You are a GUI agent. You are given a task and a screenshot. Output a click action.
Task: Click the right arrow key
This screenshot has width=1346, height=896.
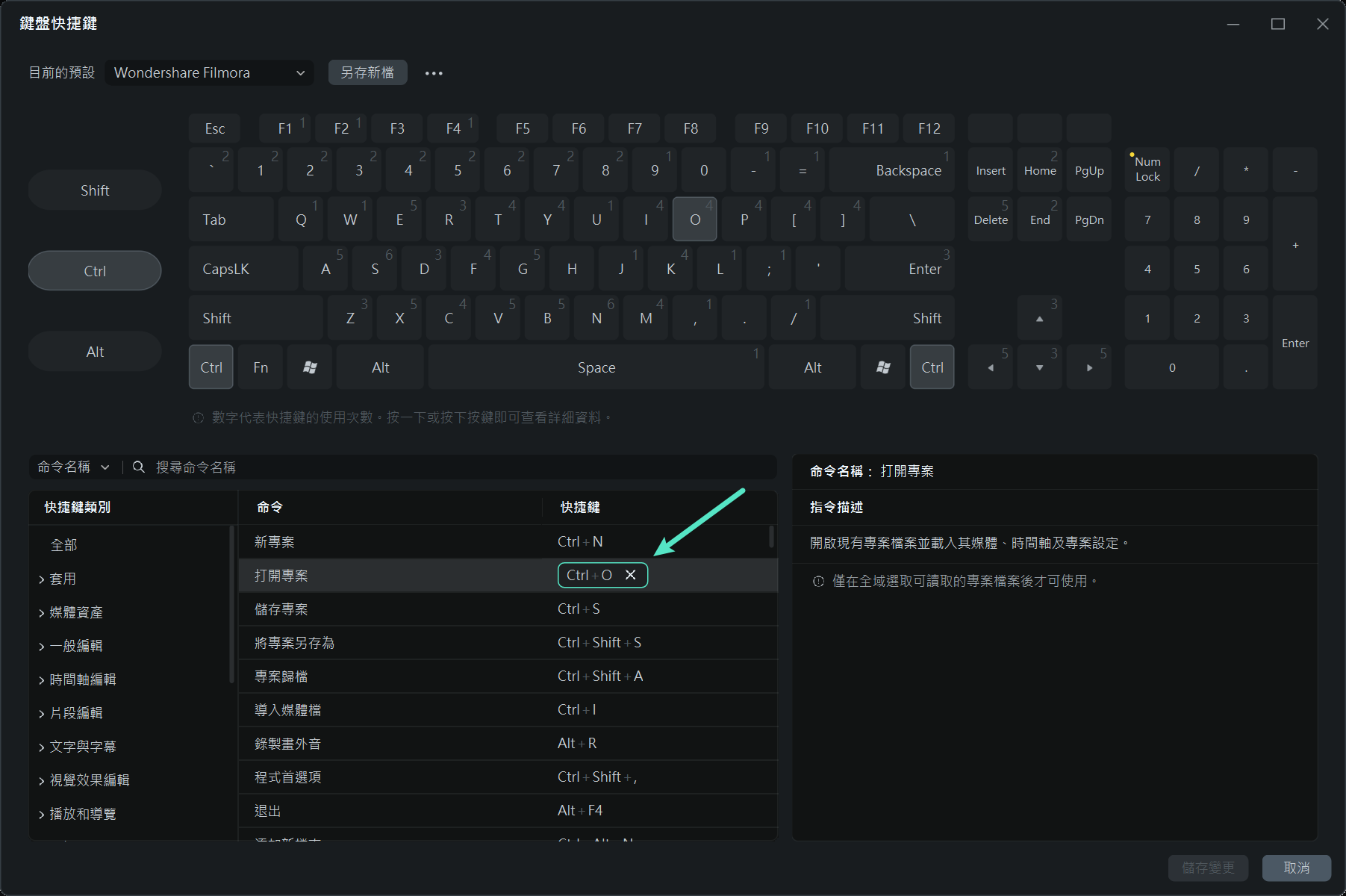[1089, 367]
